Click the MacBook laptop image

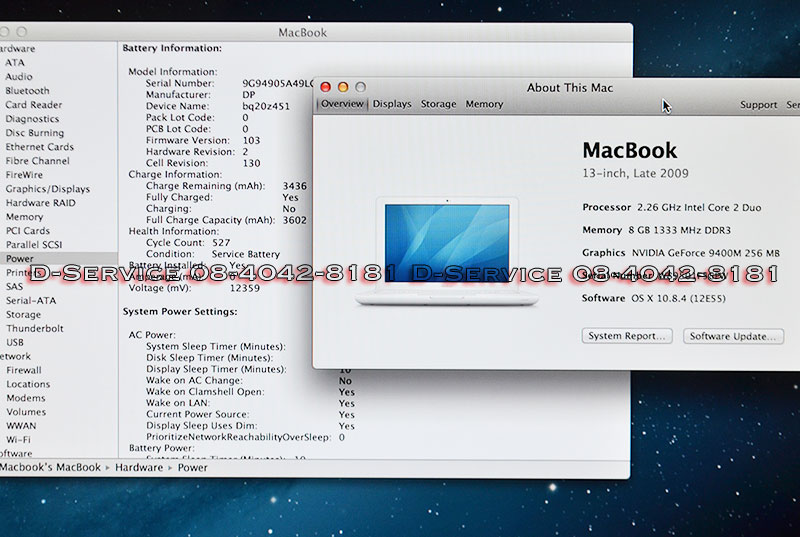(x=447, y=251)
